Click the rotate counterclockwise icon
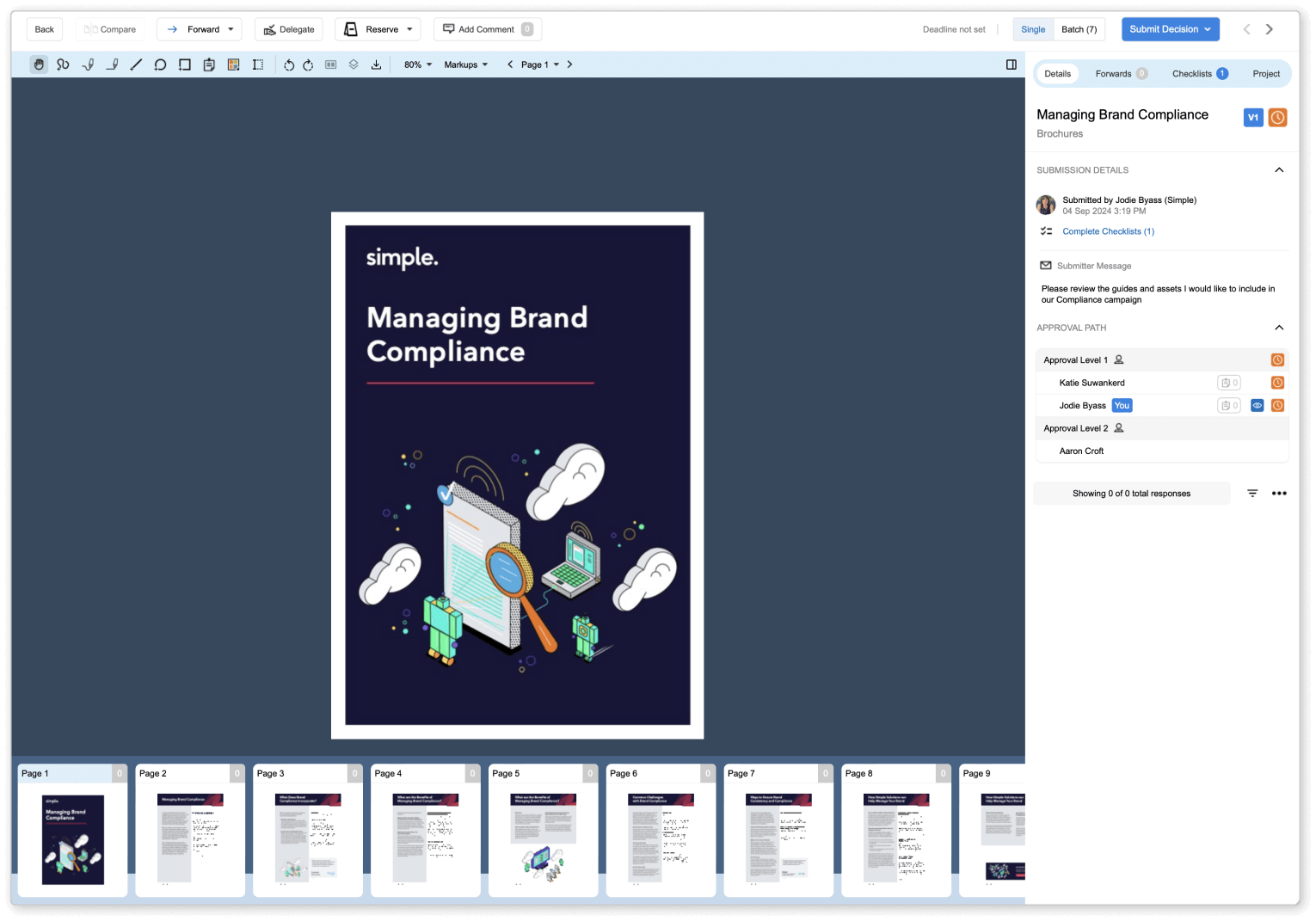 click(289, 64)
